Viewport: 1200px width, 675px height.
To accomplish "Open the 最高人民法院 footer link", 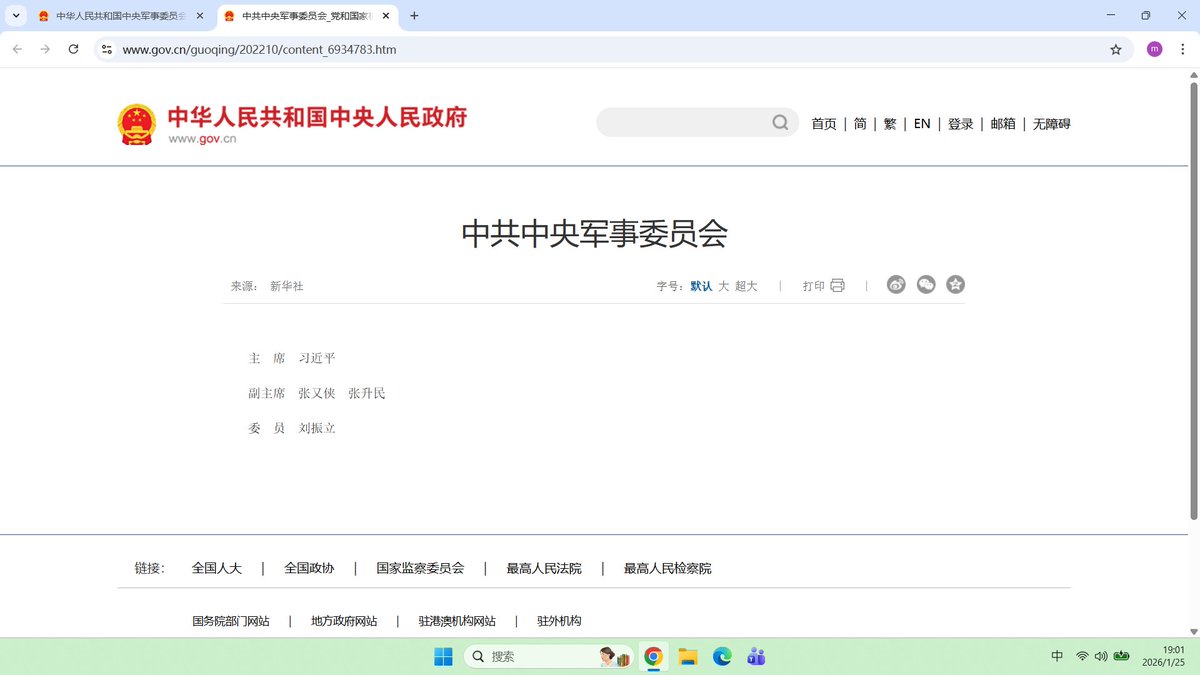I will tap(544, 568).
